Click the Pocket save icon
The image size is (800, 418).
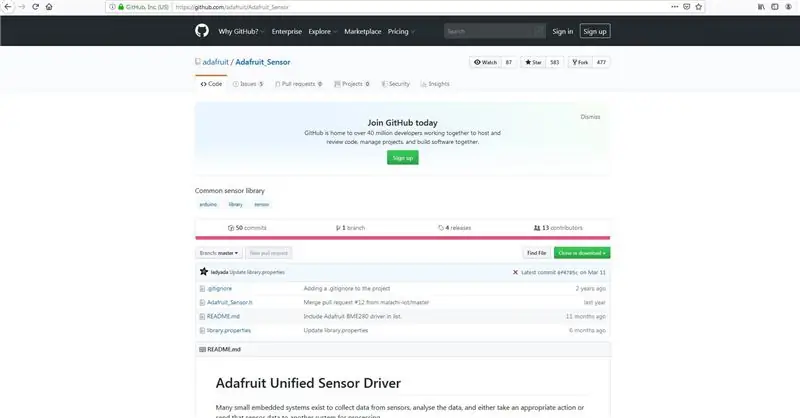pos(687,7)
